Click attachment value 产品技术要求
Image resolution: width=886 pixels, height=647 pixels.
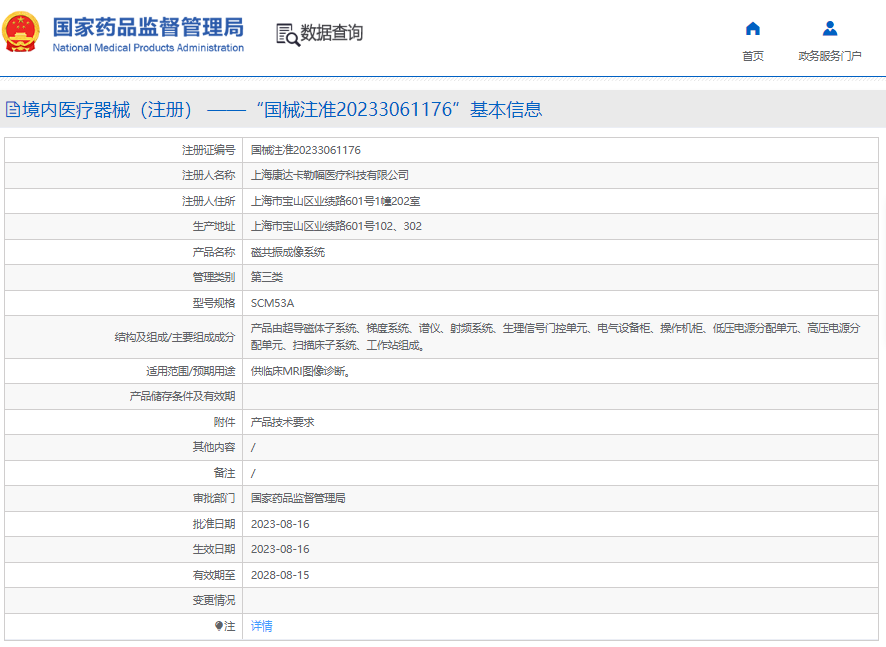pyautogui.click(x=283, y=422)
